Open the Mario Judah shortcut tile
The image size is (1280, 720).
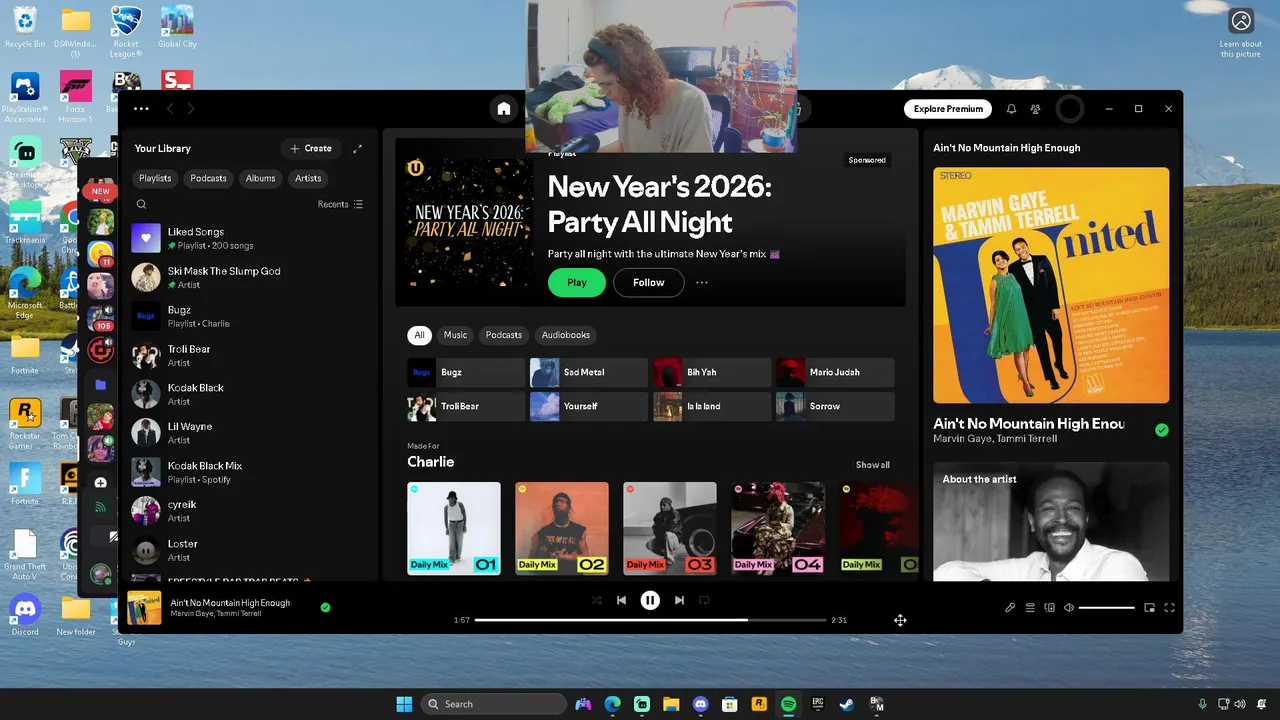[835, 372]
